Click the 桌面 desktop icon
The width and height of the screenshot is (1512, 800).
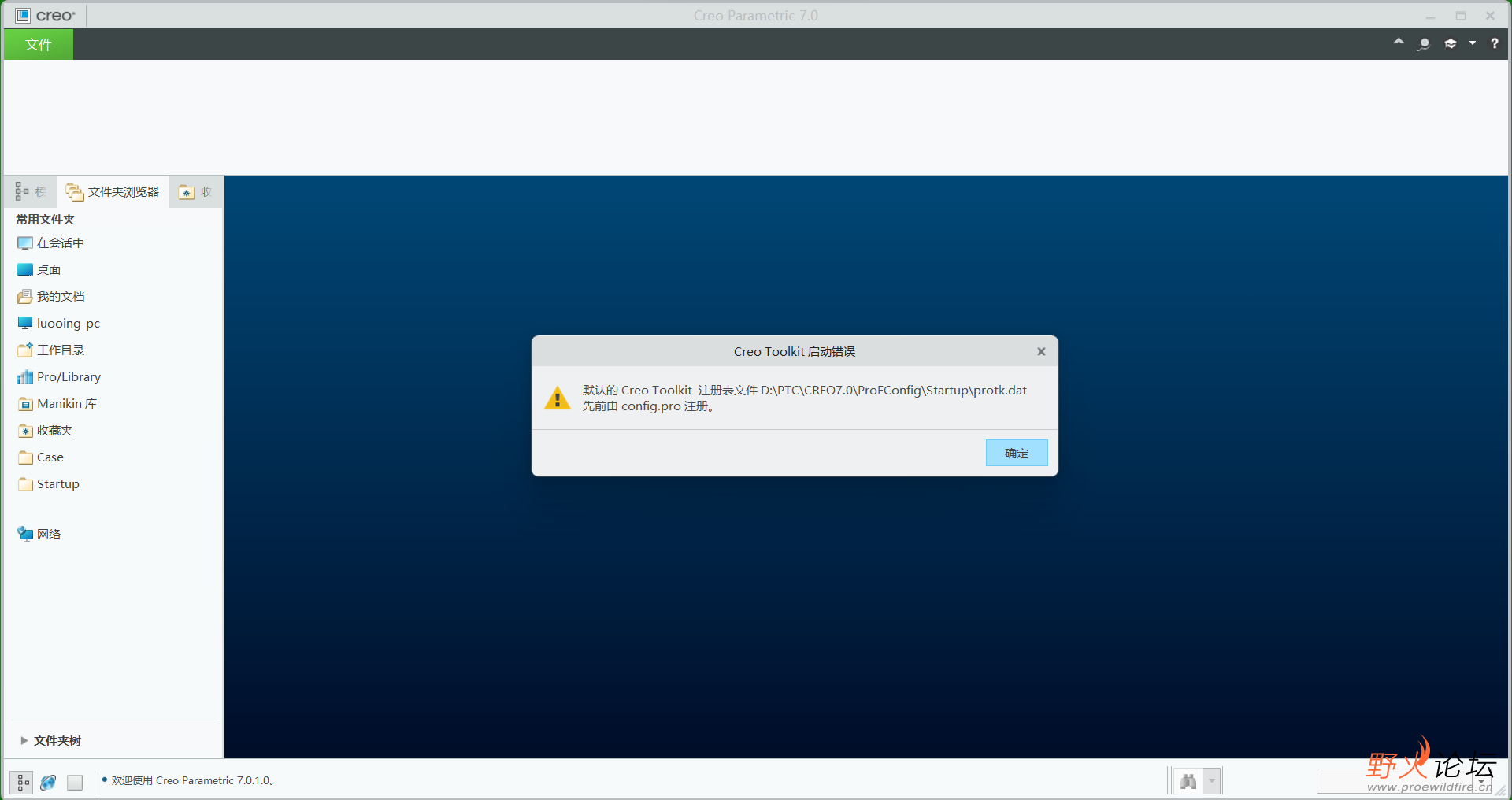click(25, 270)
